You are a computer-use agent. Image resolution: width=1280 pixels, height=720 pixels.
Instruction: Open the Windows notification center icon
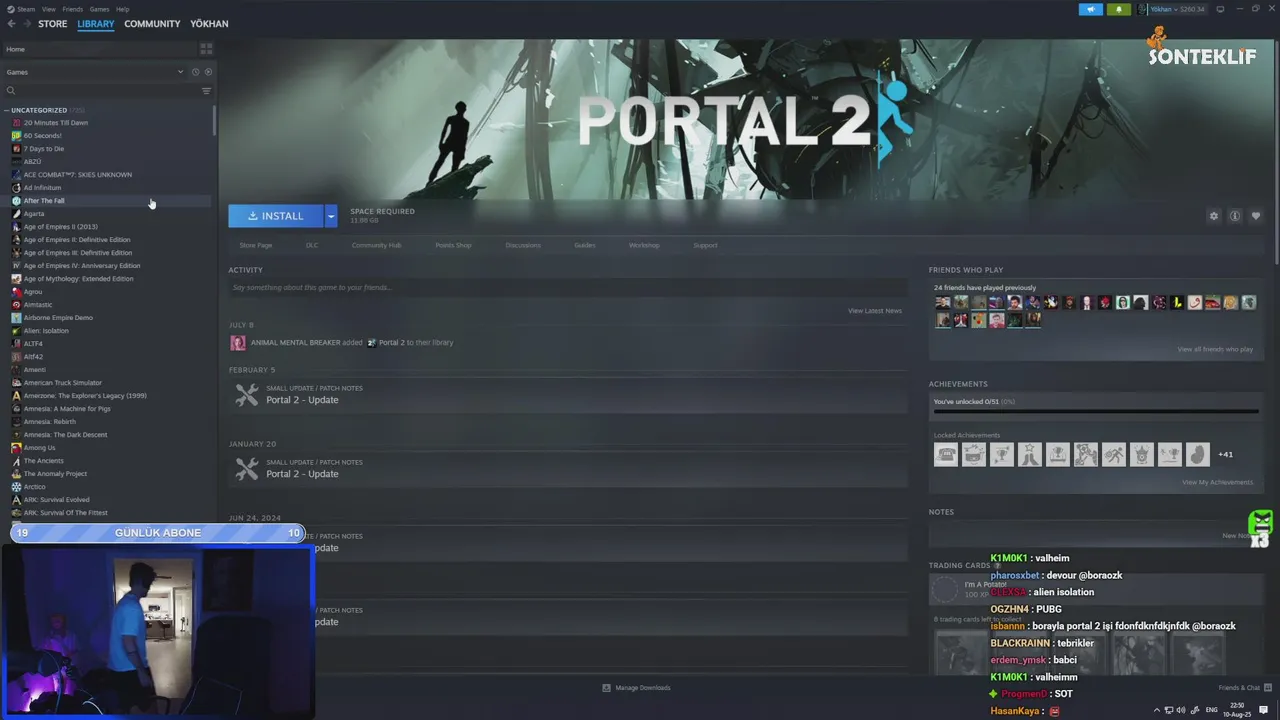click(x=1263, y=710)
